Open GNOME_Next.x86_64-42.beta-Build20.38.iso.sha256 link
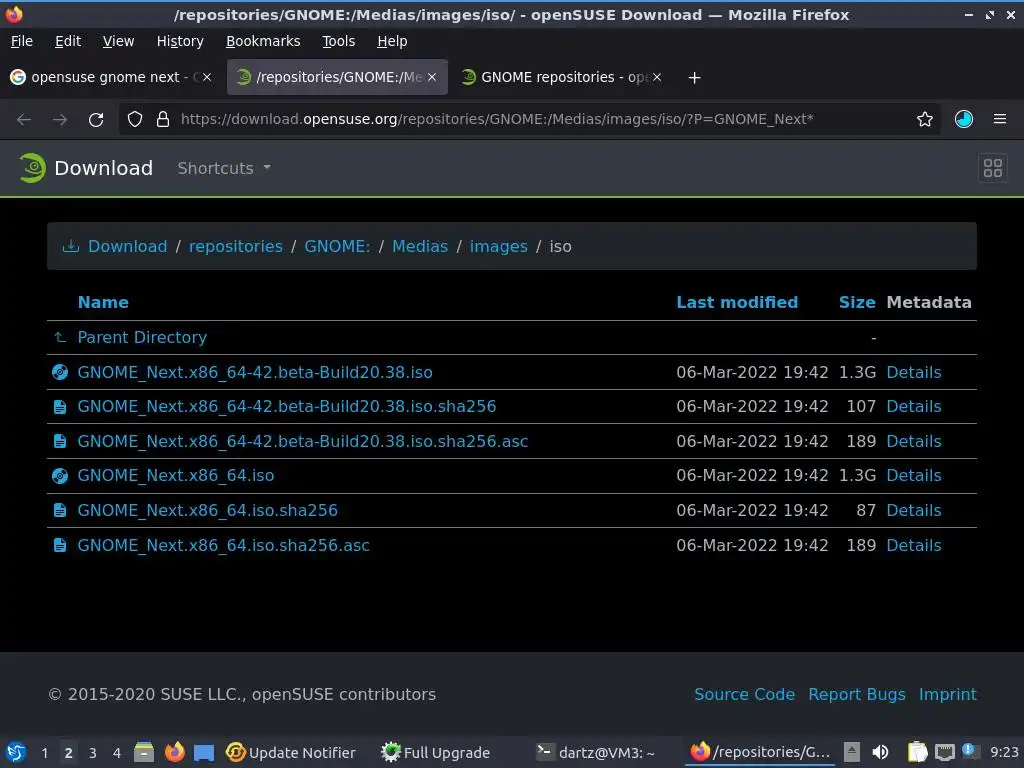Image resolution: width=1024 pixels, height=768 pixels. [x=287, y=407]
